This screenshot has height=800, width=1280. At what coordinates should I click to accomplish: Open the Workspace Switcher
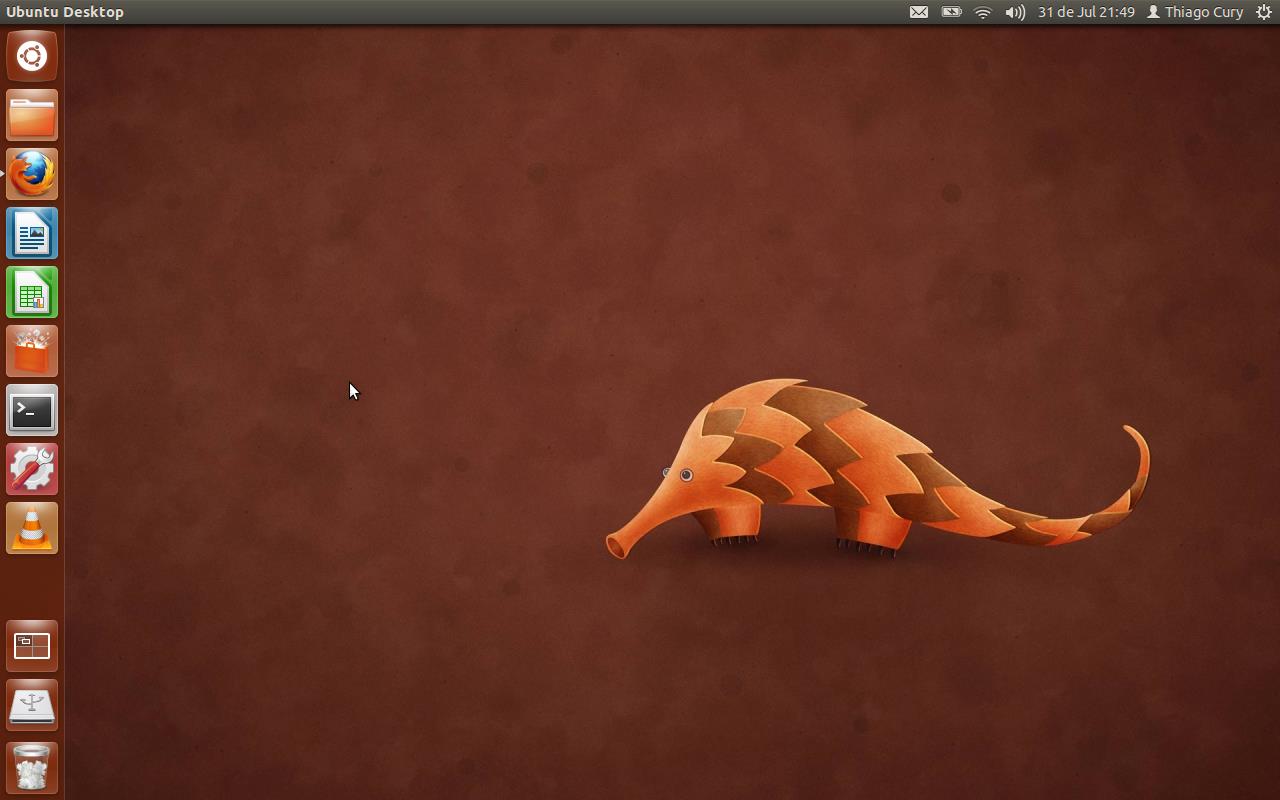coord(32,646)
